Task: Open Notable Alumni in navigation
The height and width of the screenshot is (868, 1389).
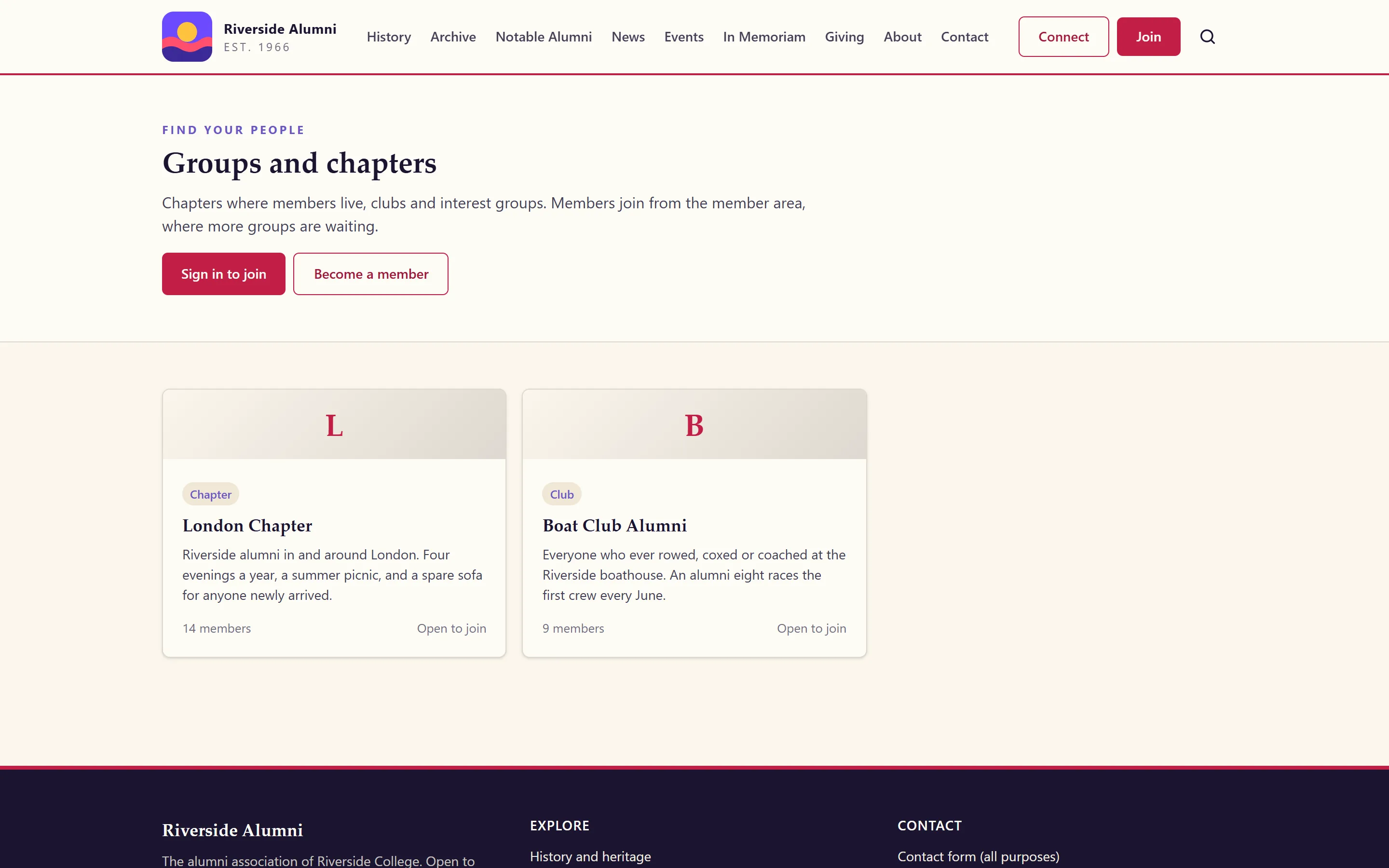Action: 544,37
